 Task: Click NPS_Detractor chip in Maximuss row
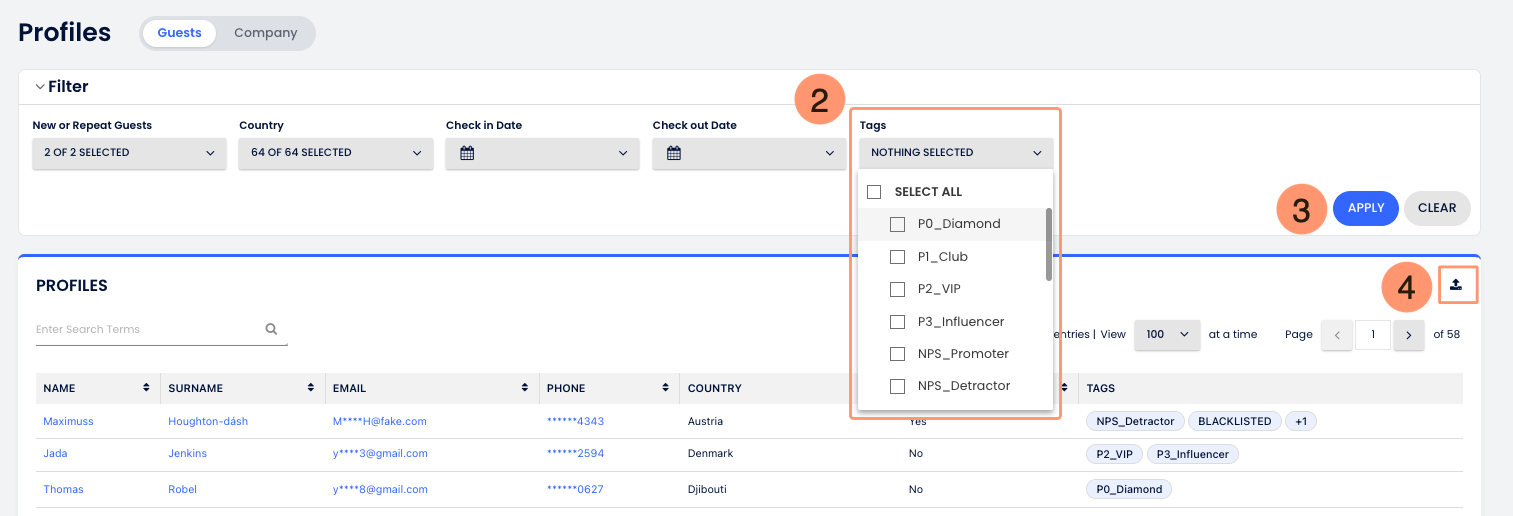click(1135, 422)
